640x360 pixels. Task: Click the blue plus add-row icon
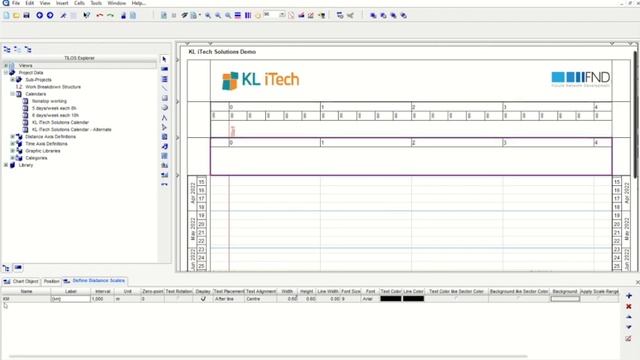pyautogui.click(x=629, y=296)
